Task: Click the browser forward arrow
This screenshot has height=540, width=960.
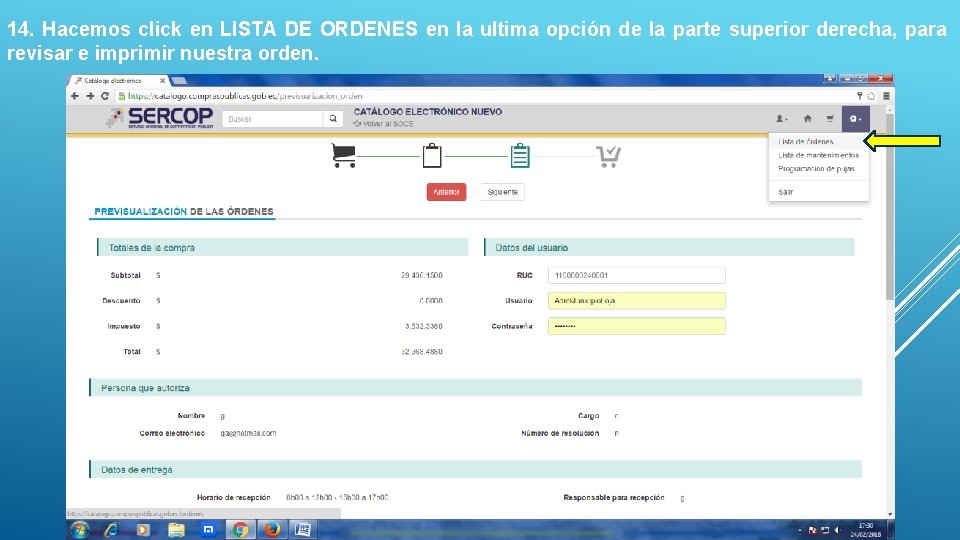Action: (x=90, y=96)
